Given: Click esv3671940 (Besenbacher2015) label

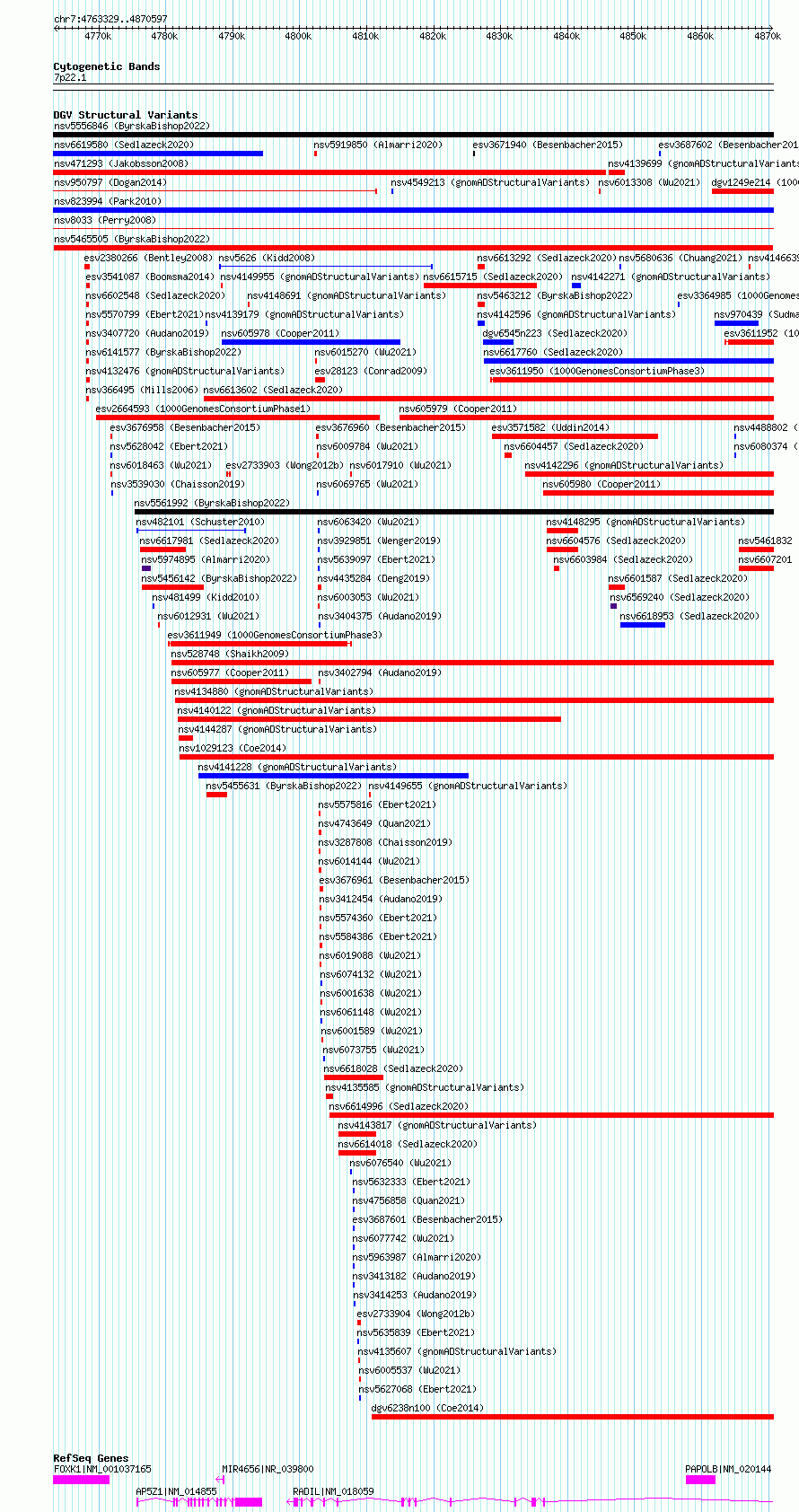Looking at the screenshot, I should tap(548, 145).
